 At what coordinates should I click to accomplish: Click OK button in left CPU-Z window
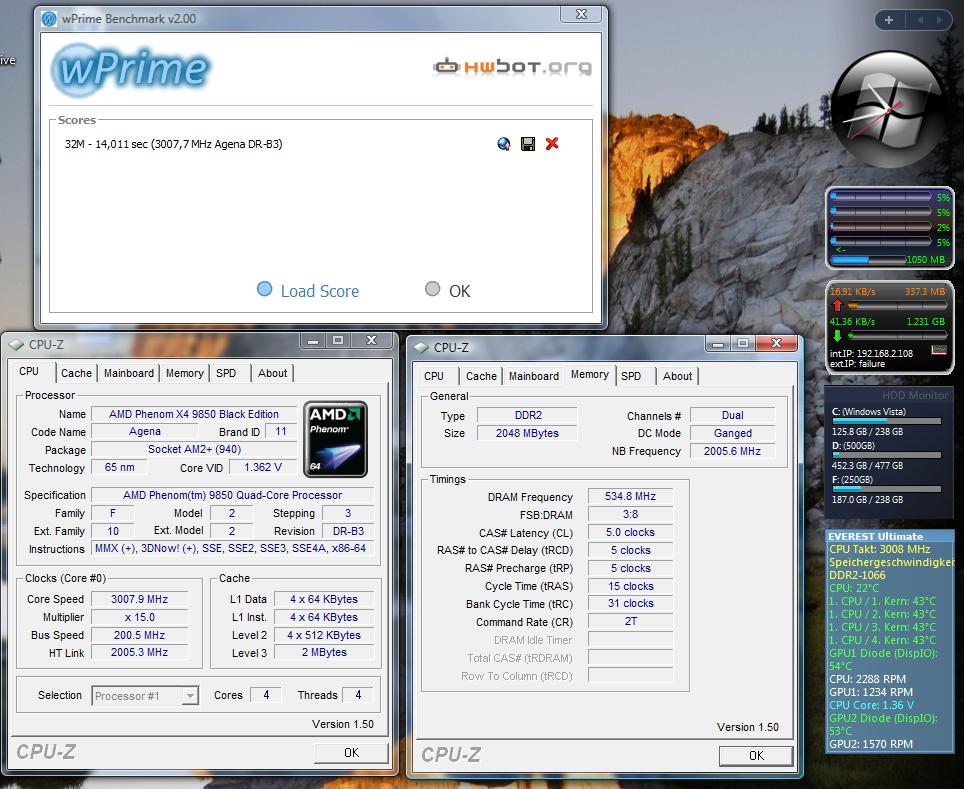[x=351, y=753]
